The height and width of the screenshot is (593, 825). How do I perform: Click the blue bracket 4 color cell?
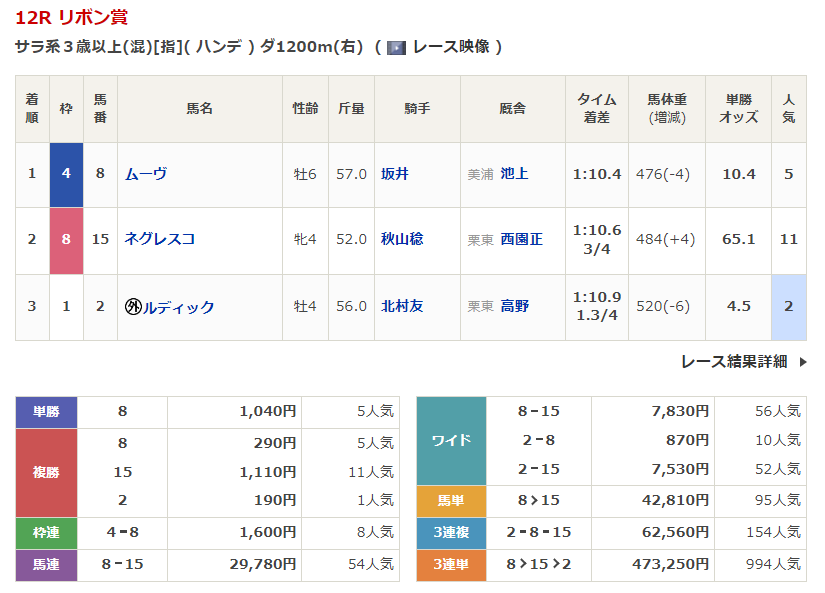(66, 174)
